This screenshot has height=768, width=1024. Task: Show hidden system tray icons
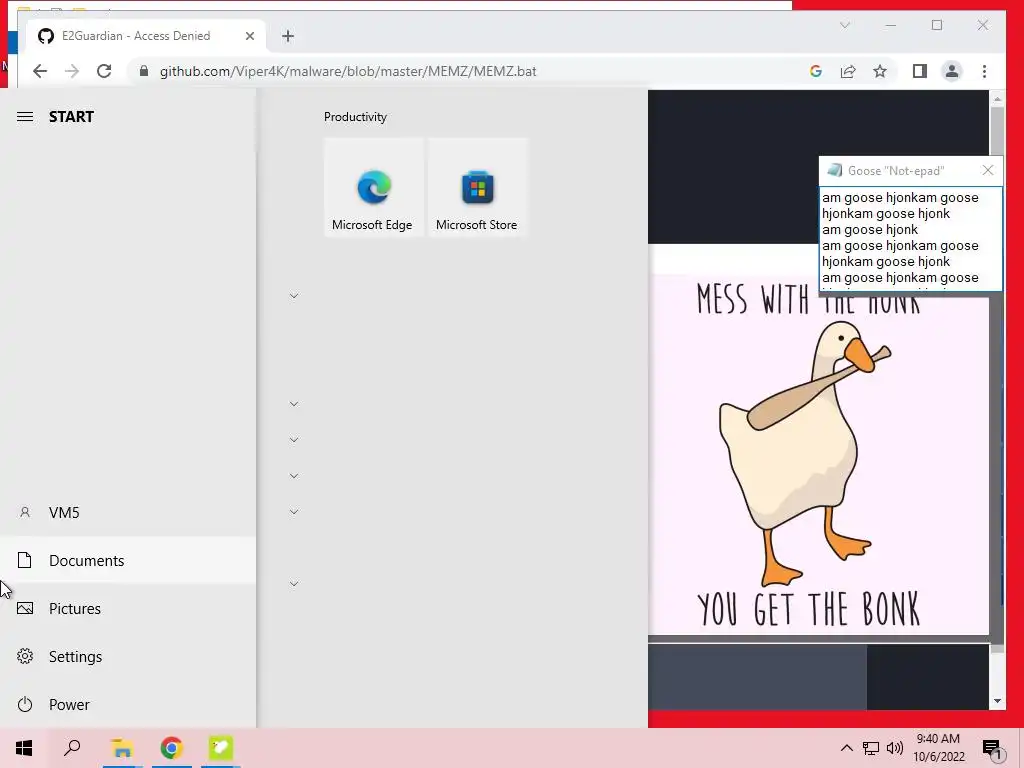tap(846, 748)
